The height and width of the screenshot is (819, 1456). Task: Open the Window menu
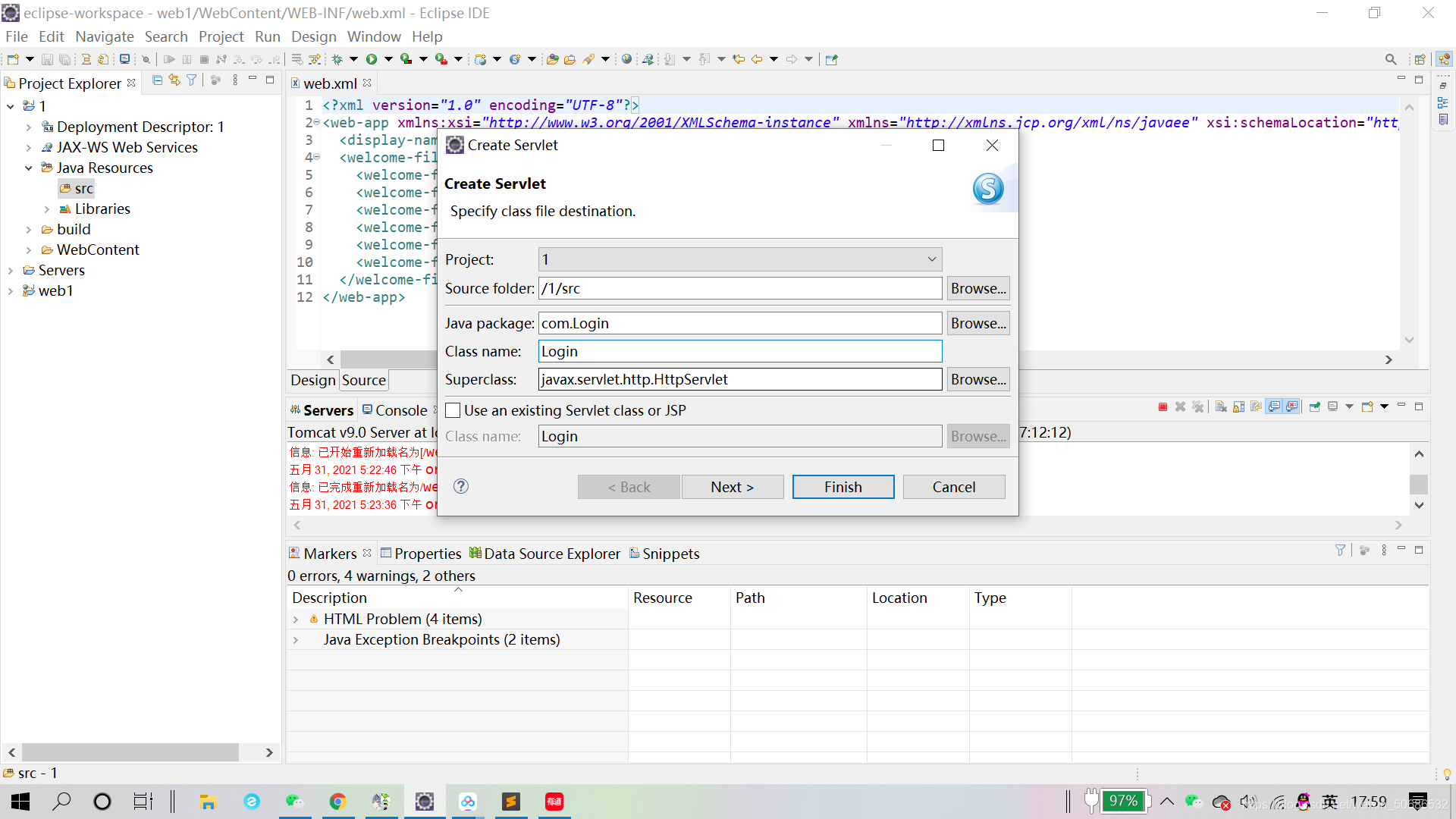(374, 36)
